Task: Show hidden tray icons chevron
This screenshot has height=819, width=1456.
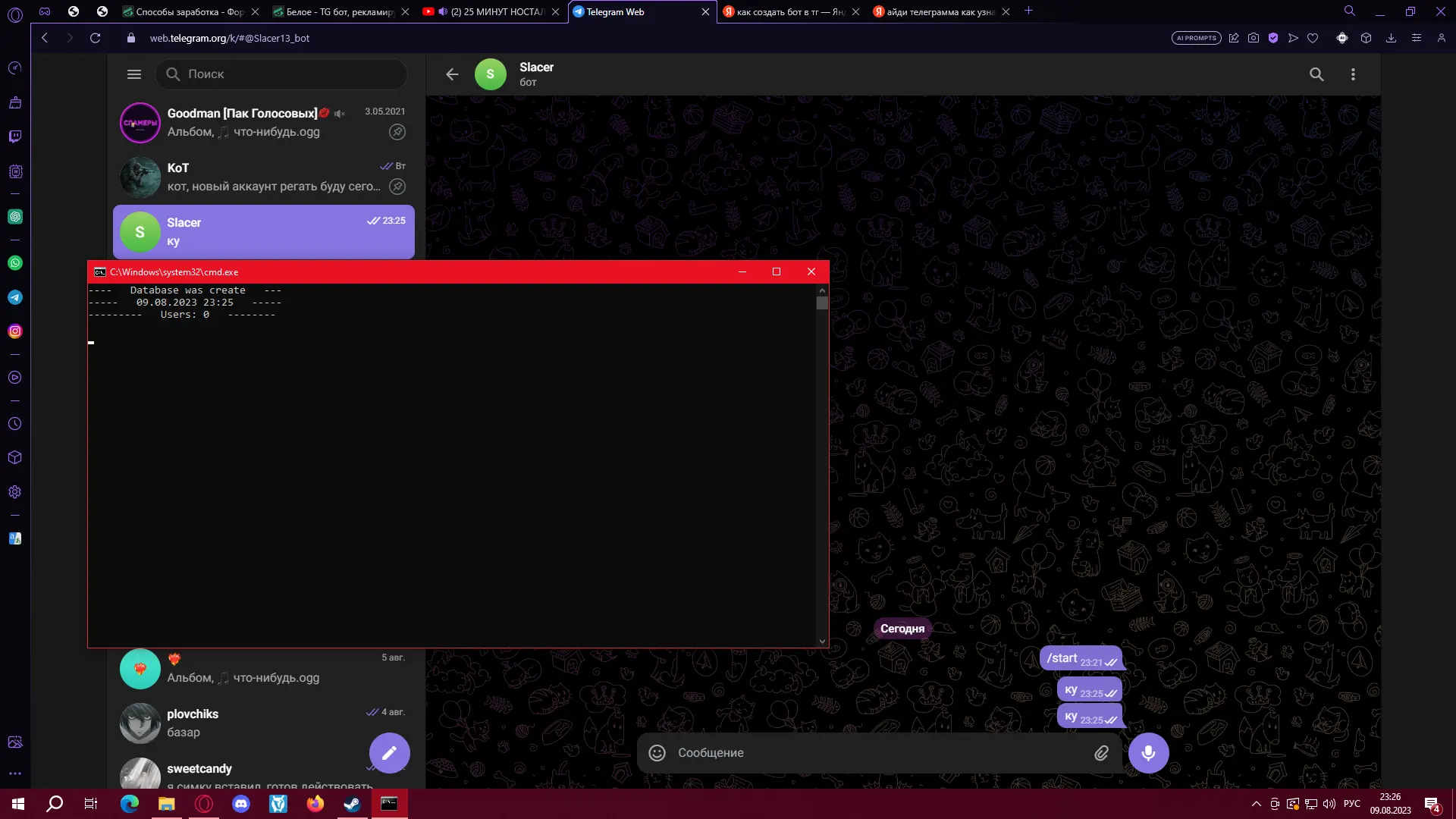Action: (x=1256, y=804)
